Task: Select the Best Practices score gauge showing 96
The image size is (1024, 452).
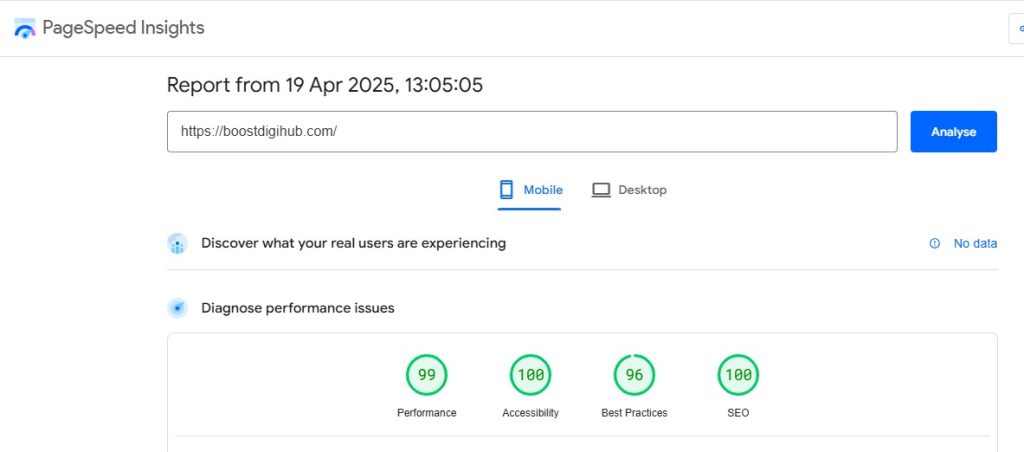Action: tap(634, 375)
